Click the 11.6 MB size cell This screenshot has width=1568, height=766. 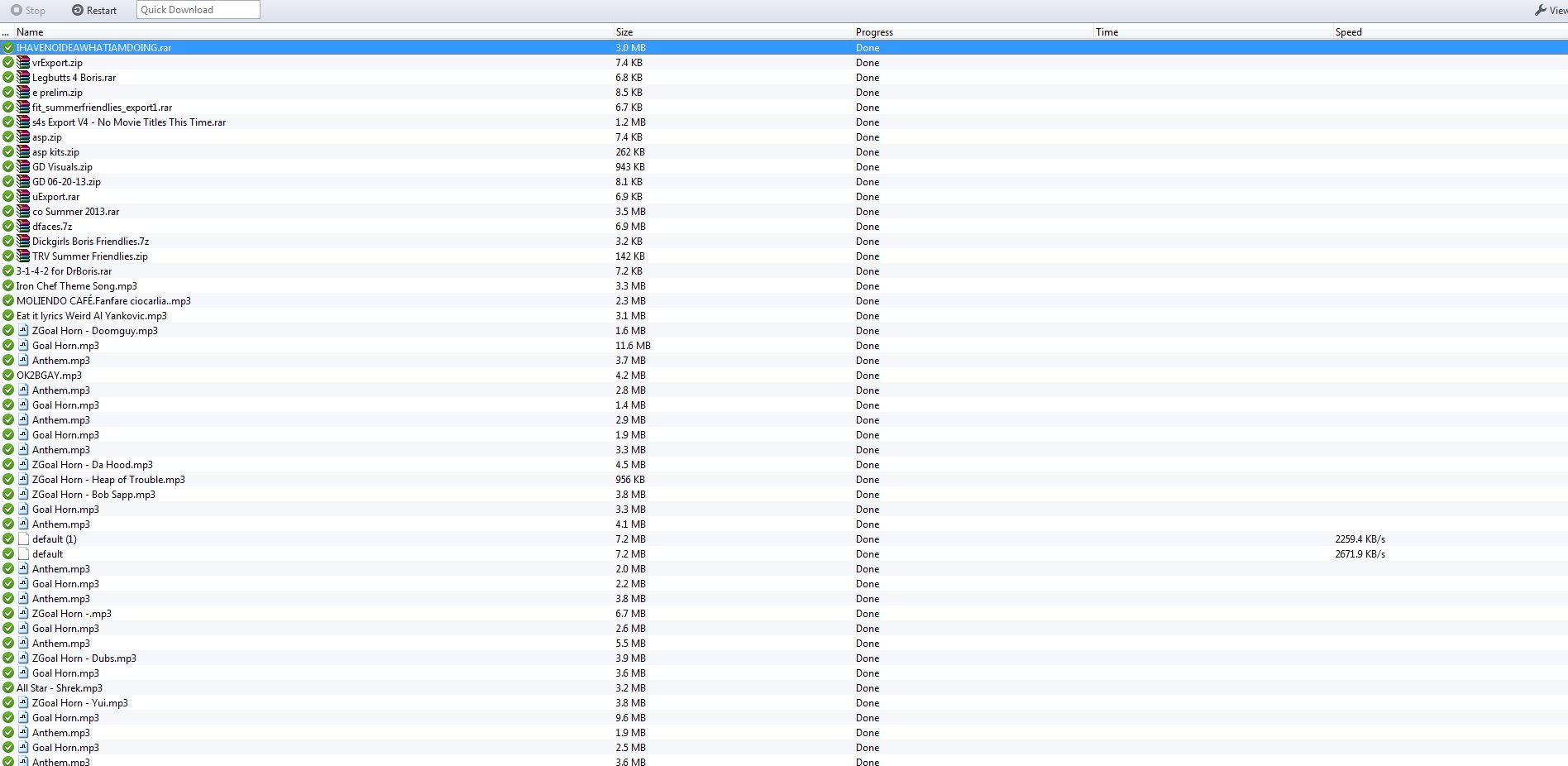pyautogui.click(x=633, y=346)
